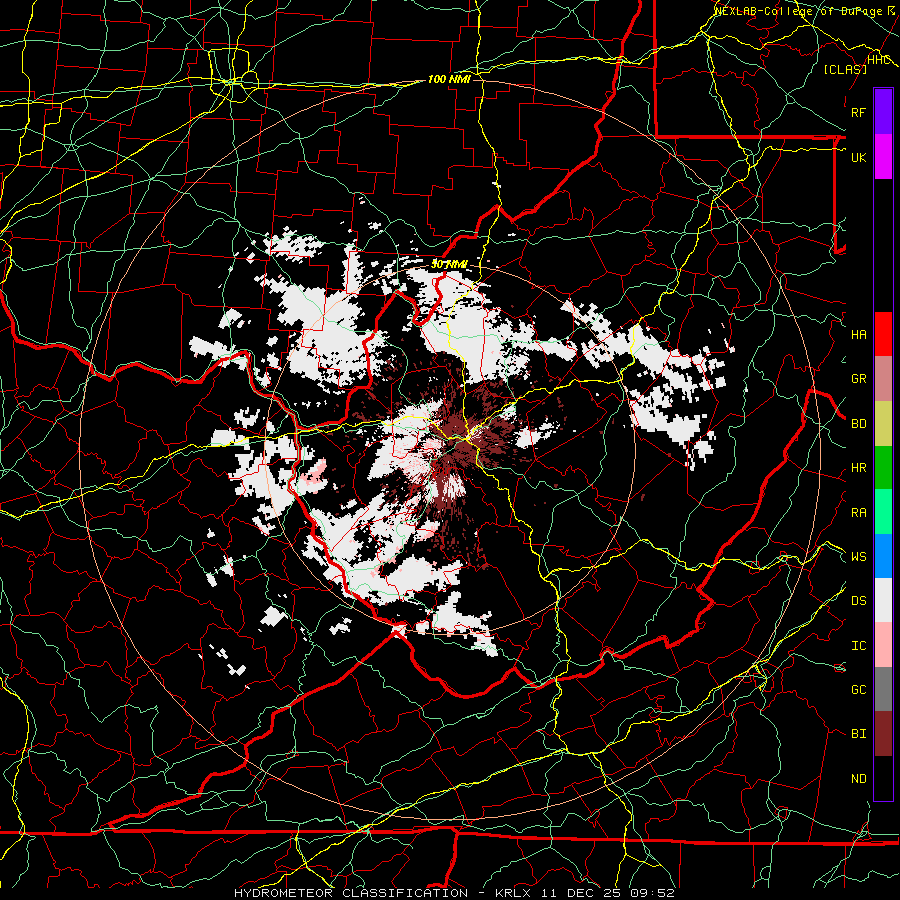Click the blue WS legend color swatch
Viewport: 900px width, 900px height.
point(883,556)
